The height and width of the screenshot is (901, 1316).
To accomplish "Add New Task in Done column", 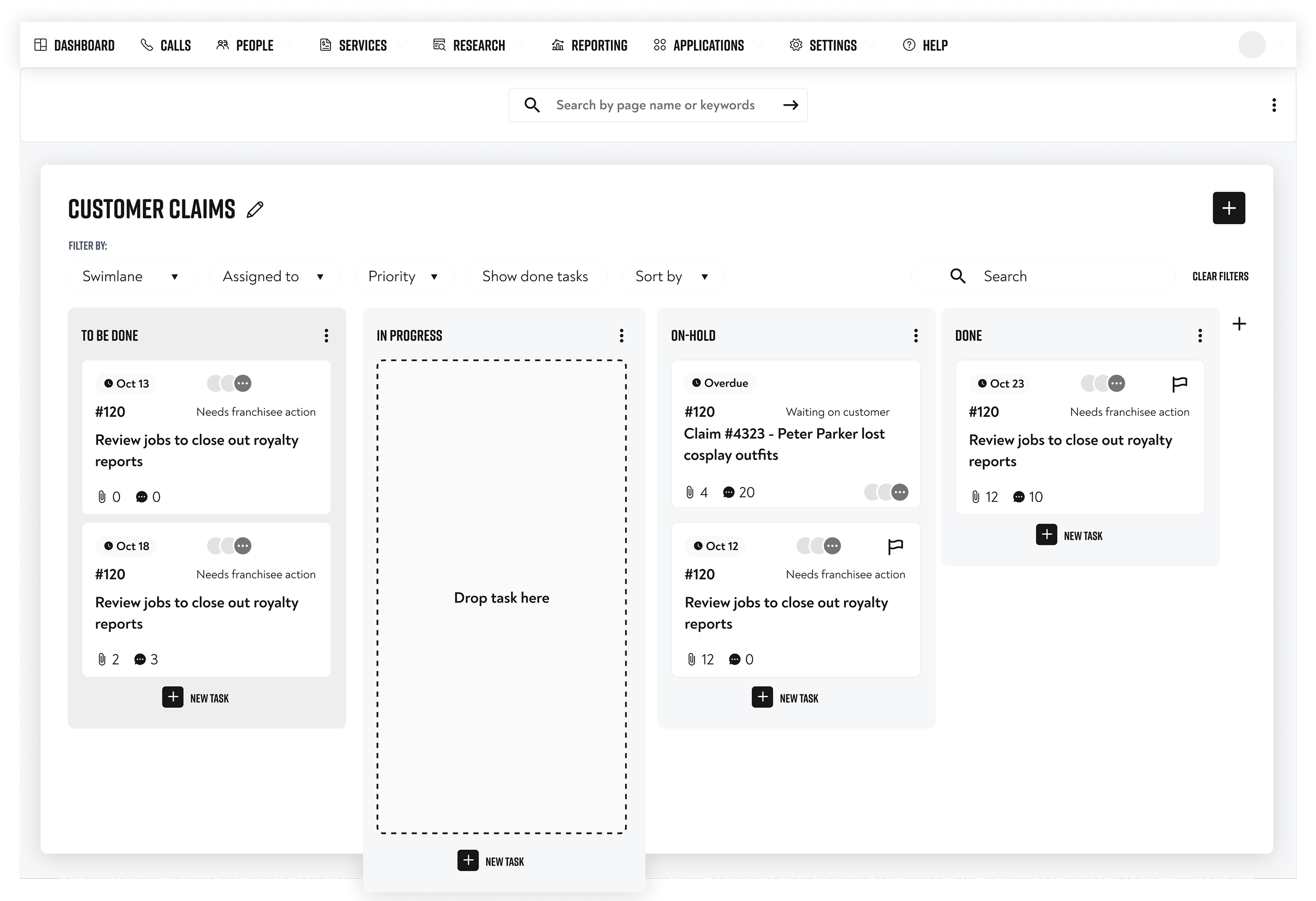I will click(1069, 535).
